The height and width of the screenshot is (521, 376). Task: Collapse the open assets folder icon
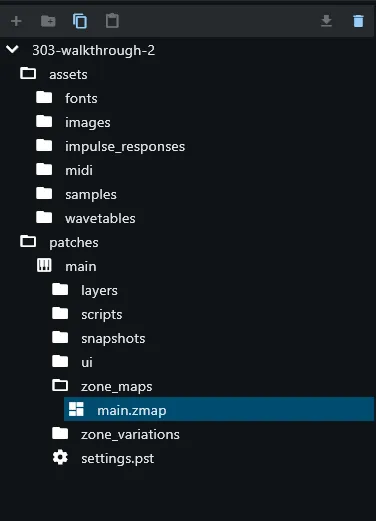tap(28, 74)
